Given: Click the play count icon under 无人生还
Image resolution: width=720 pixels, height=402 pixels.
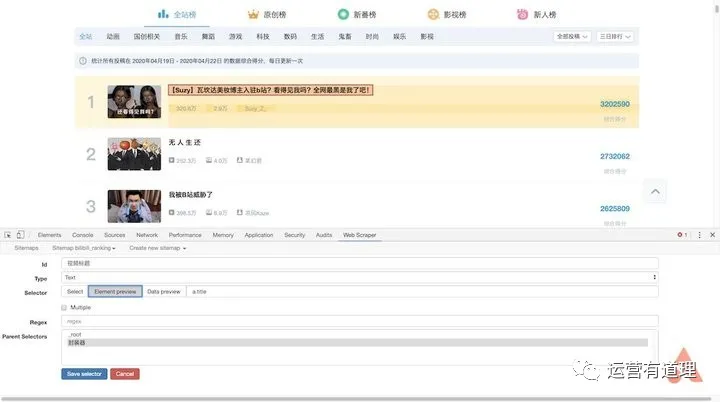Looking at the screenshot, I should (x=171, y=160).
